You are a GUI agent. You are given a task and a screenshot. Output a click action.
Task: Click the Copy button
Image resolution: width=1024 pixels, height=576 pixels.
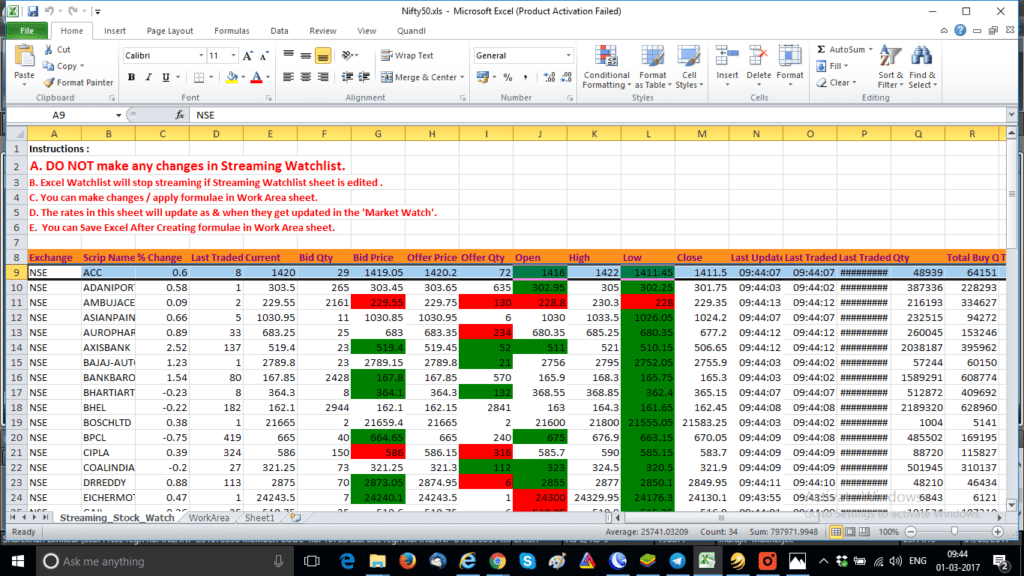click(x=61, y=66)
